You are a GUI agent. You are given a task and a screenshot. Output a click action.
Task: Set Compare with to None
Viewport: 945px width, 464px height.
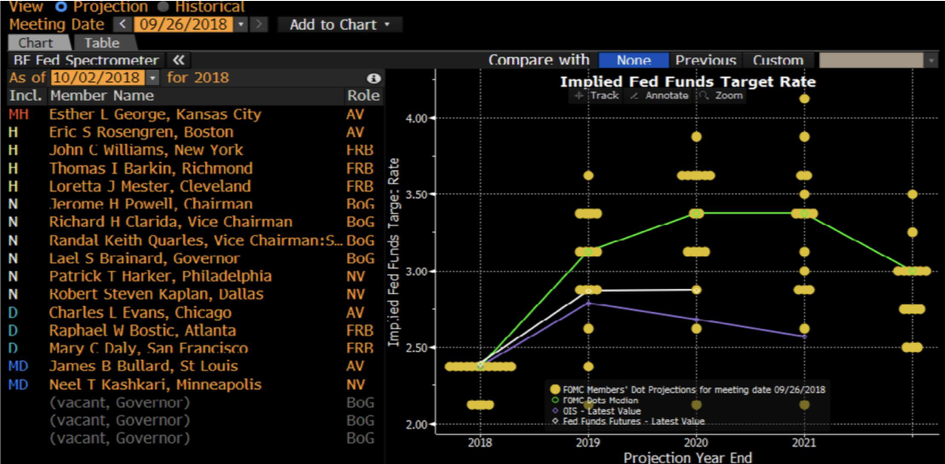[x=633, y=61]
